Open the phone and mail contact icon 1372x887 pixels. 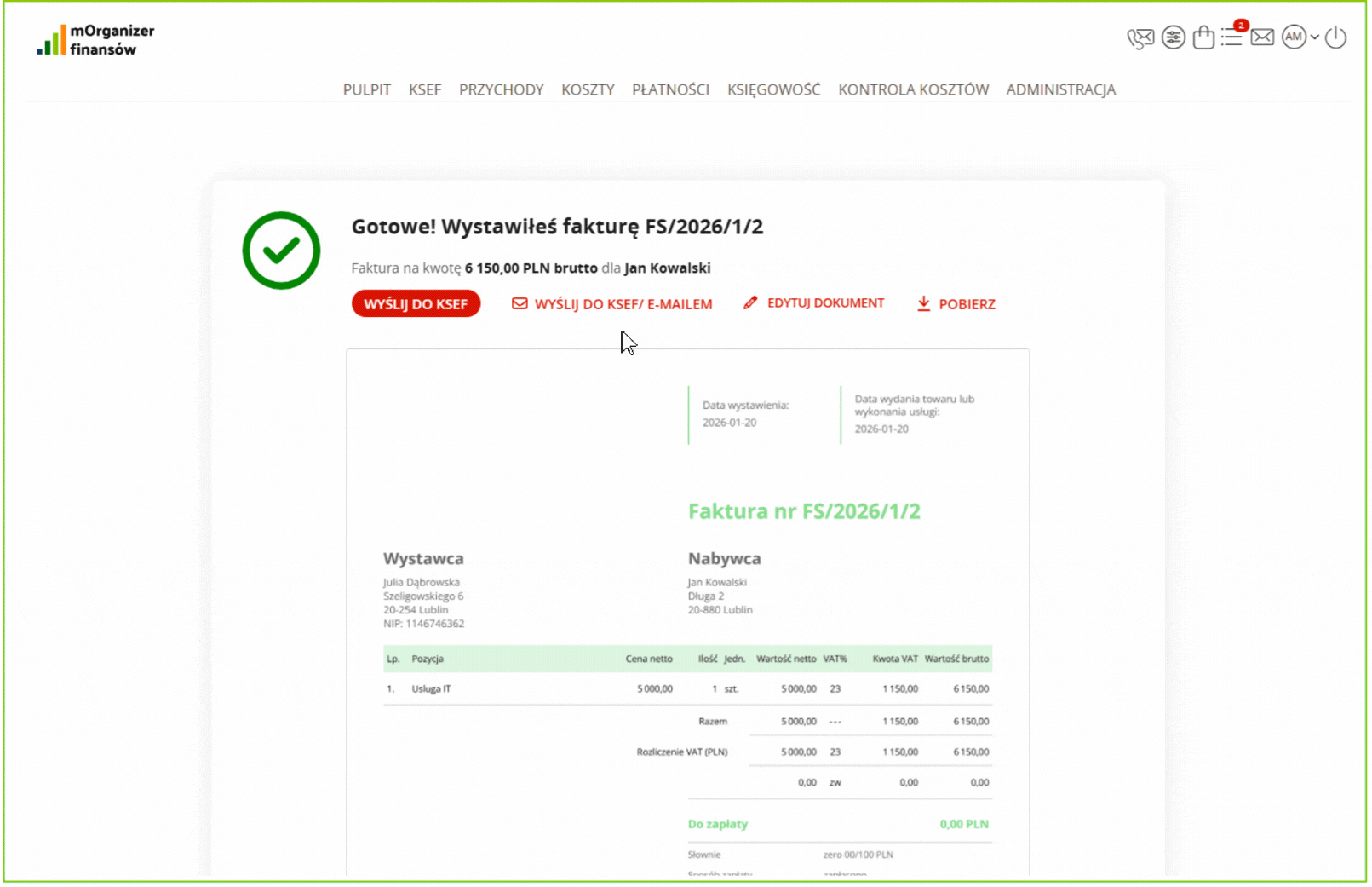[x=1140, y=38]
